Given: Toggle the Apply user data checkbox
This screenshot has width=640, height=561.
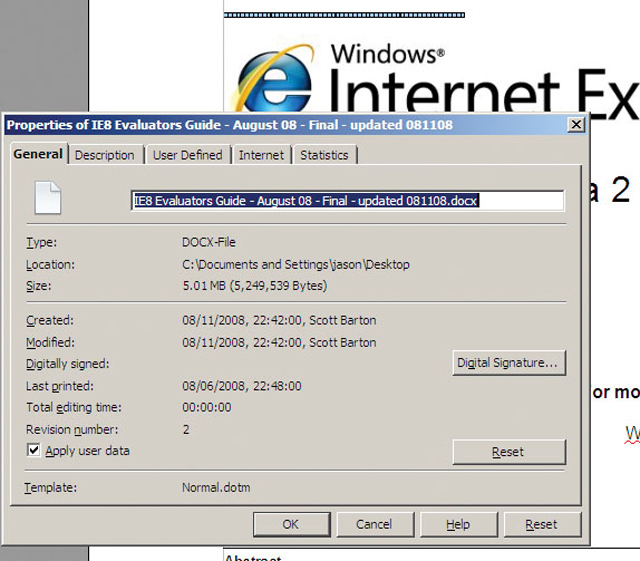Looking at the screenshot, I should point(34,451).
